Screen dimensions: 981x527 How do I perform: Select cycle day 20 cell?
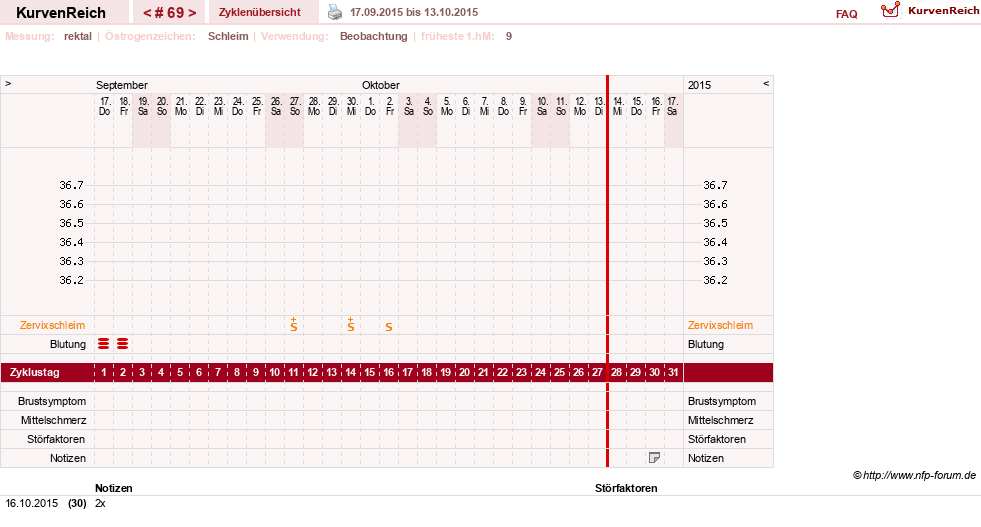click(x=464, y=372)
